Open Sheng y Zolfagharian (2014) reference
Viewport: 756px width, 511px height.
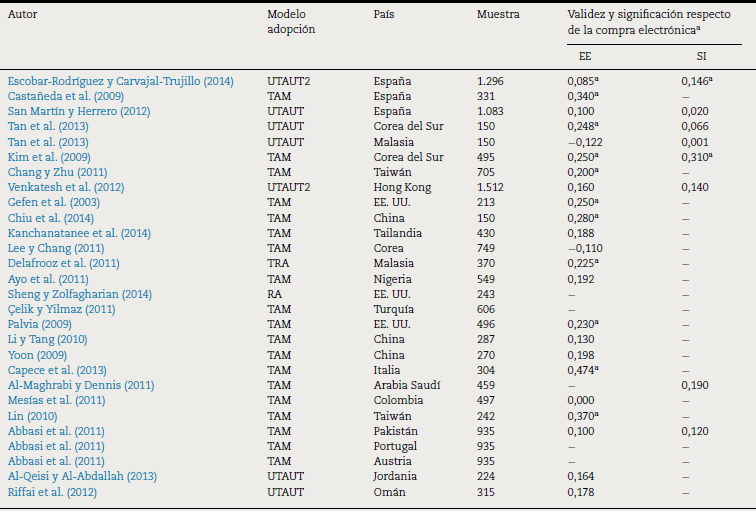(80, 293)
